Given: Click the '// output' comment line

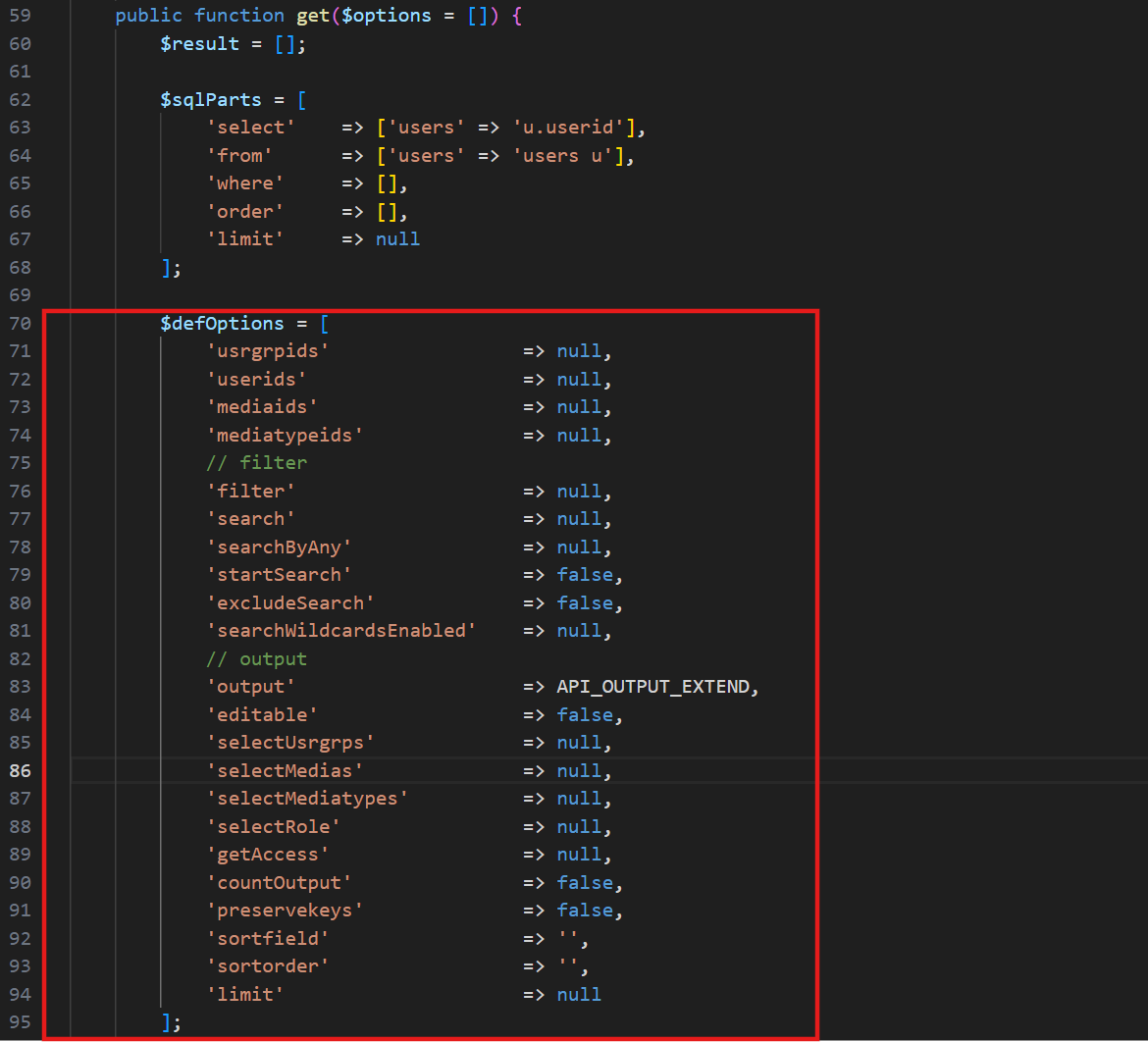Looking at the screenshot, I should click(x=256, y=658).
